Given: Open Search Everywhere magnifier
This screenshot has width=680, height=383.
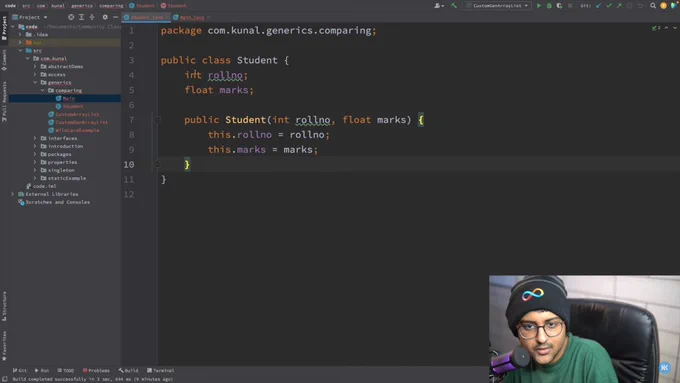Looking at the screenshot, I should 653,6.
